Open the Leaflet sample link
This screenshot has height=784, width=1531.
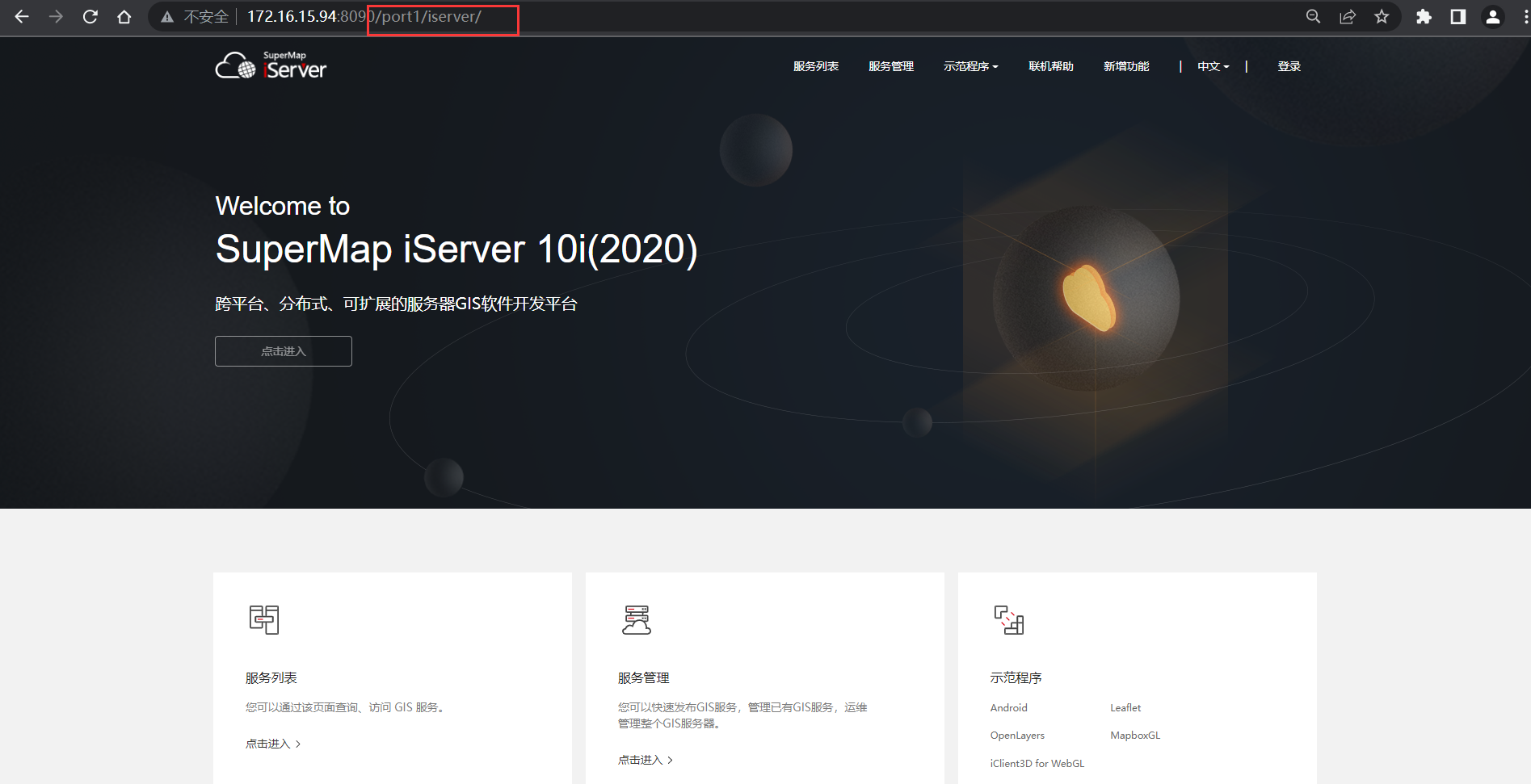pyautogui.click(x=1125, y=707)
